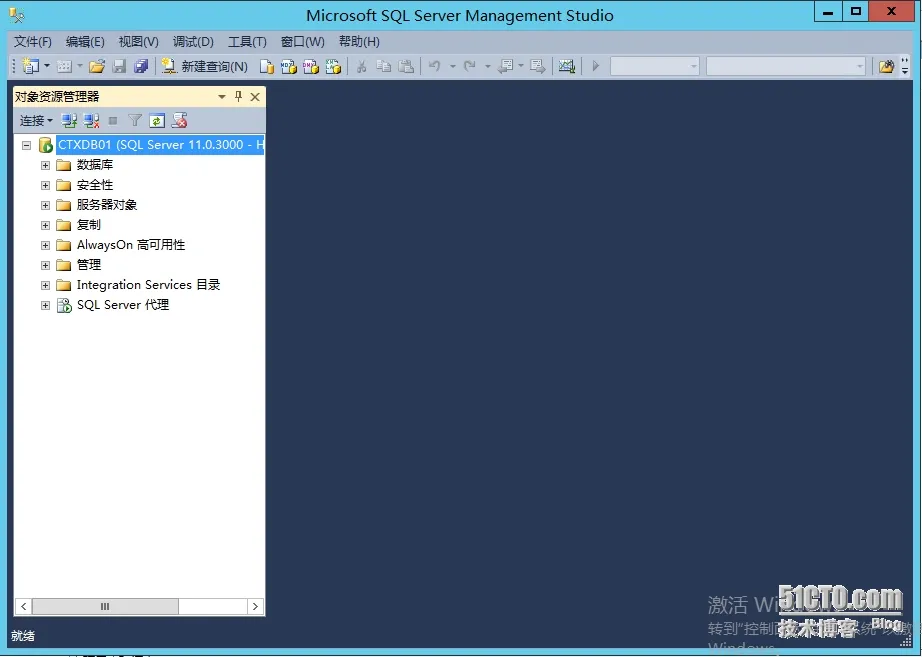Click the Navigate Backward icon
This screenshot has width=922, height=657.
(506, 66)
